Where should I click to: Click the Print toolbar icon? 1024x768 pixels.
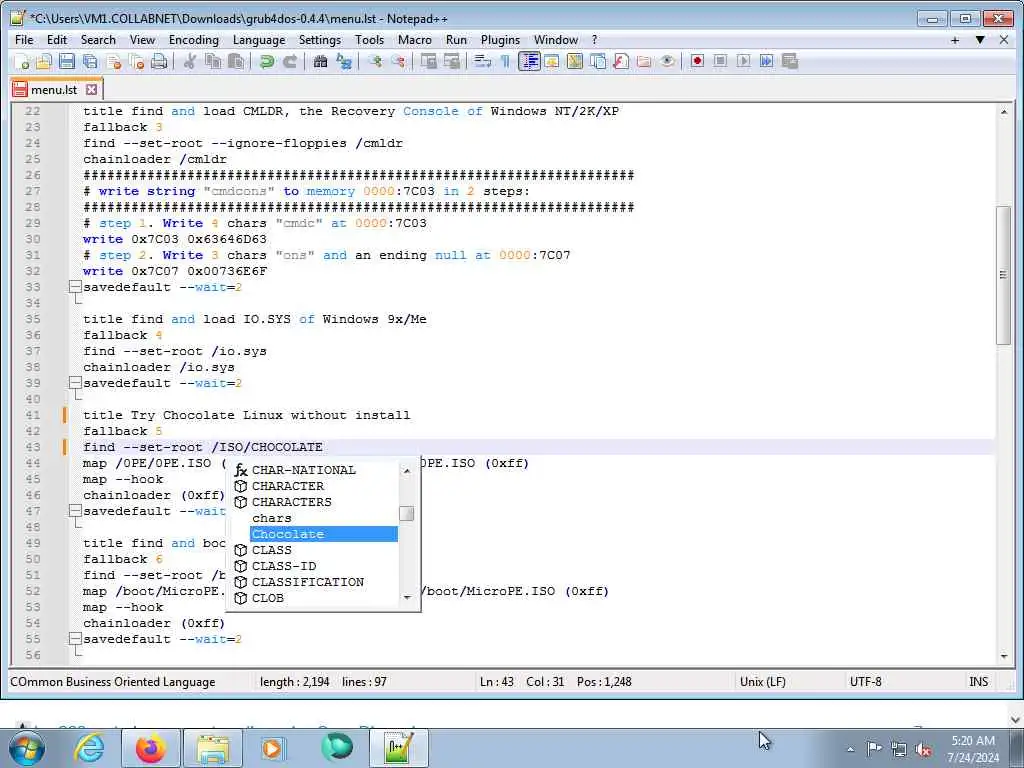[159, 61]
